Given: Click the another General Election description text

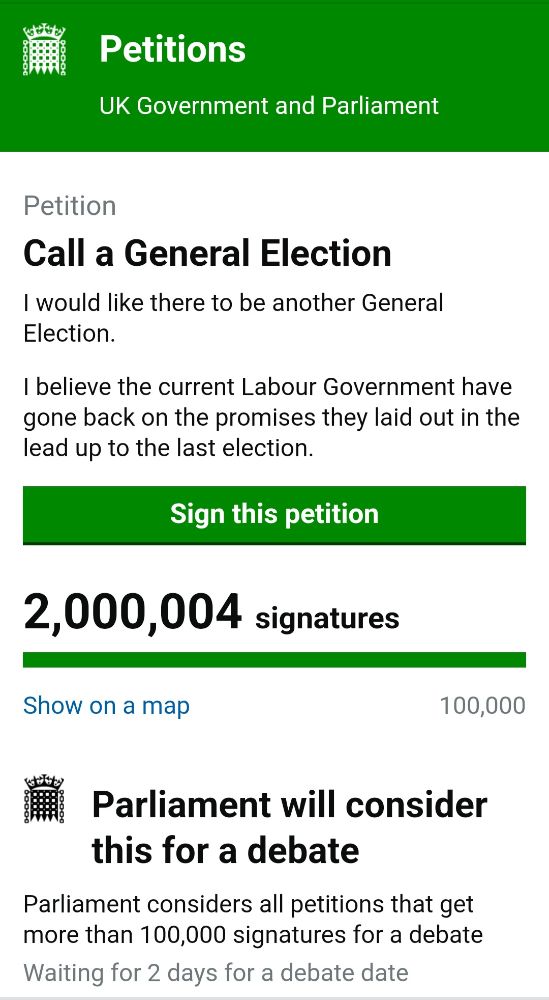Looking at the screenshot, I should pos(233,318).
